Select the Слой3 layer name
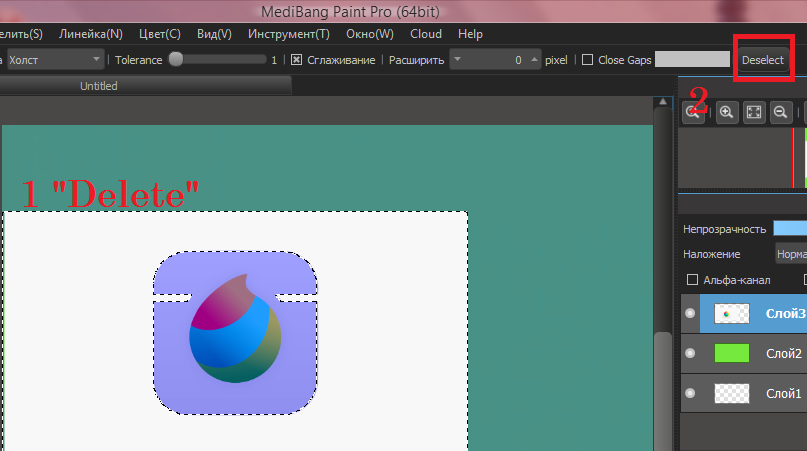Screen dimensions: 807x451 [x=785, y=314]
